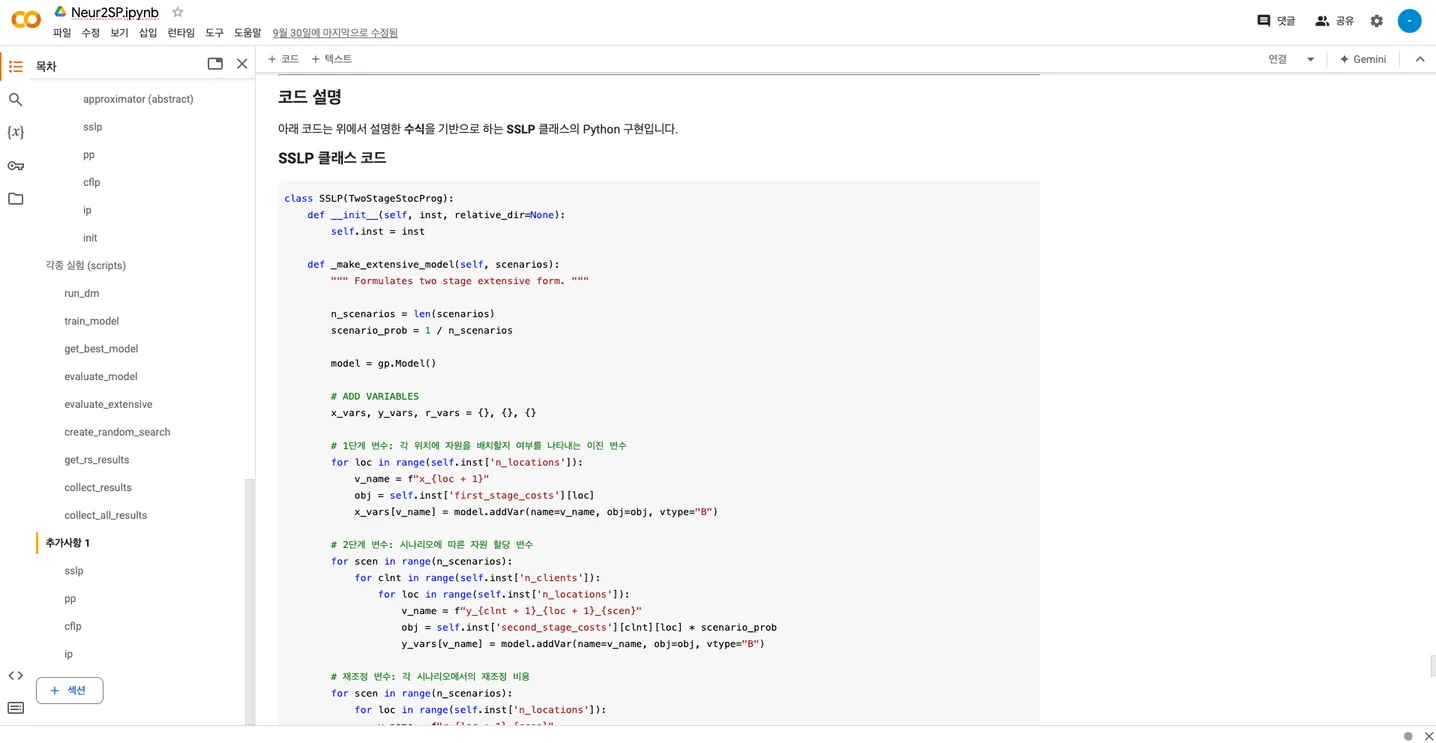Open the Gemini assistant
1436x743 pixels.
tap(1362, 59)
